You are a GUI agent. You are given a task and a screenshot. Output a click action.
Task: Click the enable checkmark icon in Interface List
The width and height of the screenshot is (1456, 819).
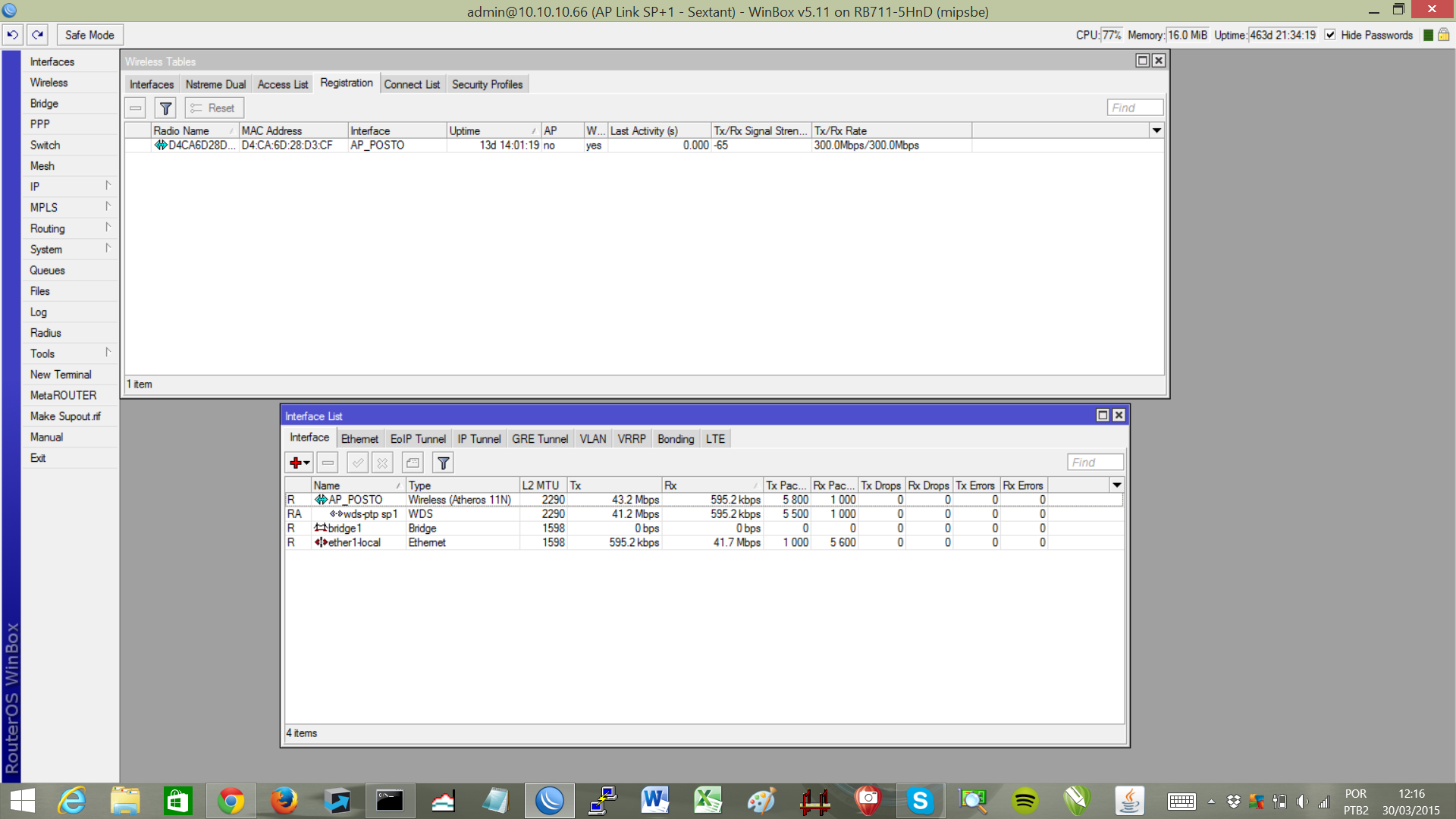tap(357, 463)
